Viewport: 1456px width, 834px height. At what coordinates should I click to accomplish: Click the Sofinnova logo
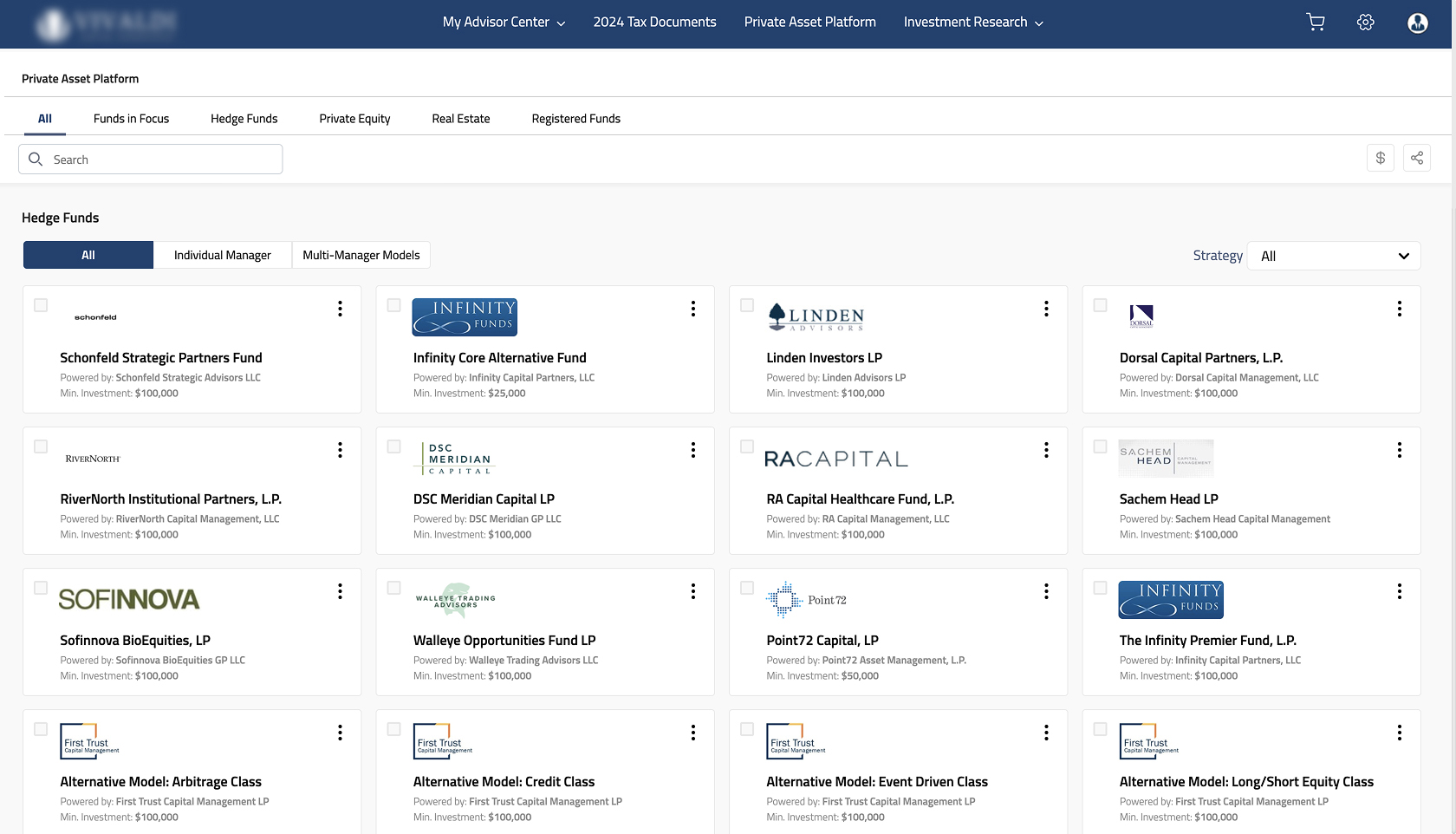tap(128, 599)
